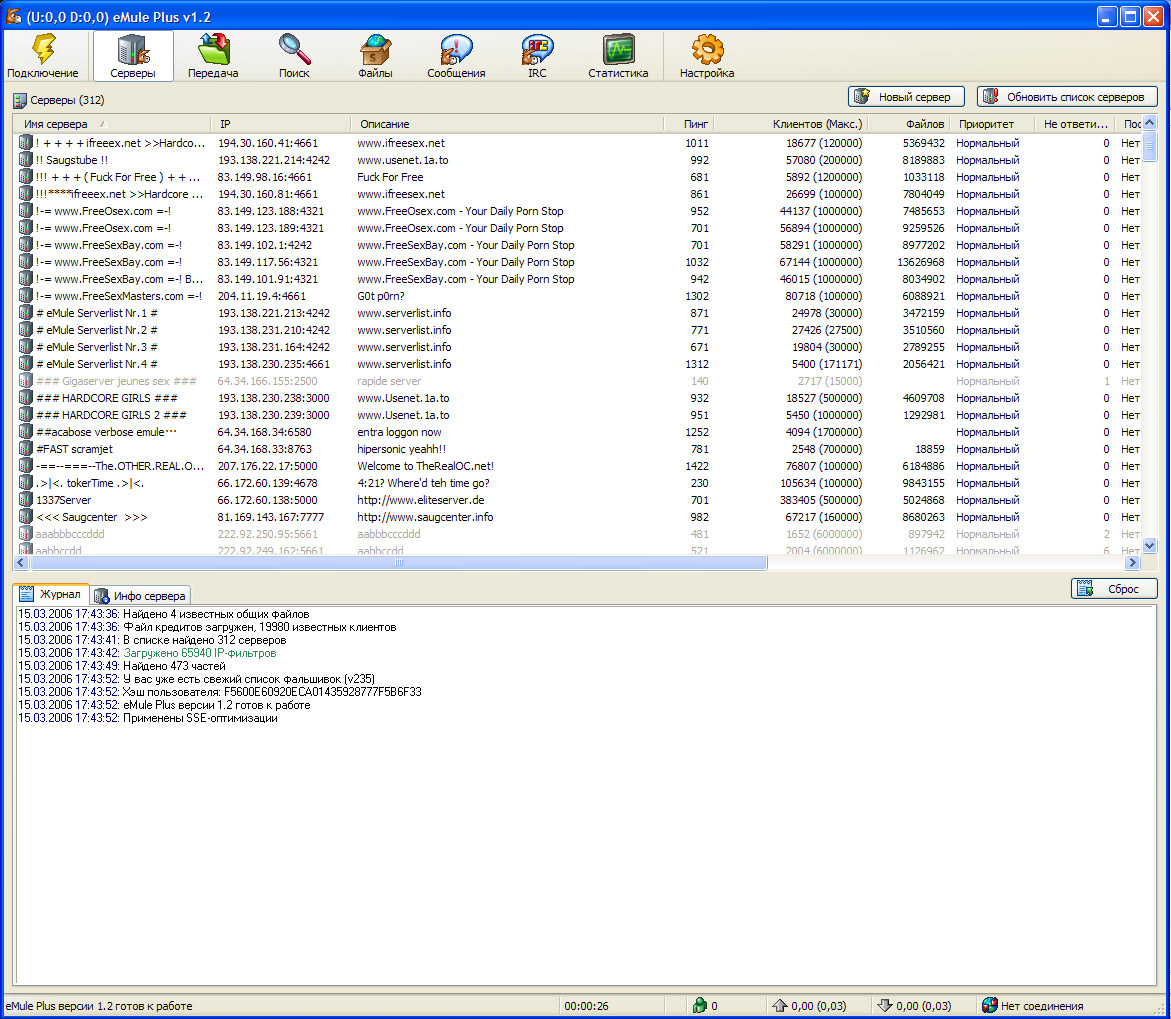Open the IRC chat icon
Viewport: 1171px width, 1019px height.
click(537, 49)
